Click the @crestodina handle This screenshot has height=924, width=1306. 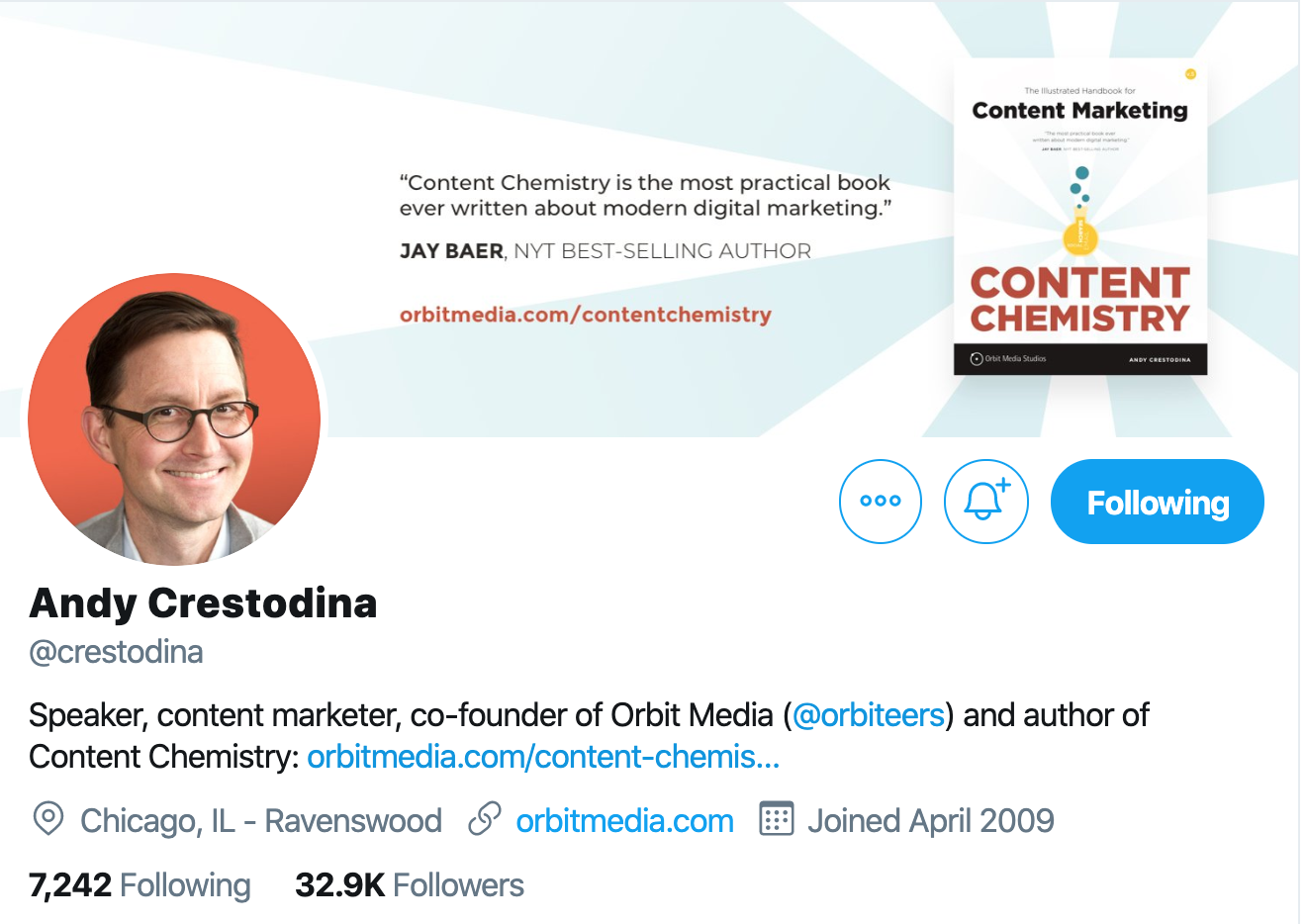tap(116, 651)
